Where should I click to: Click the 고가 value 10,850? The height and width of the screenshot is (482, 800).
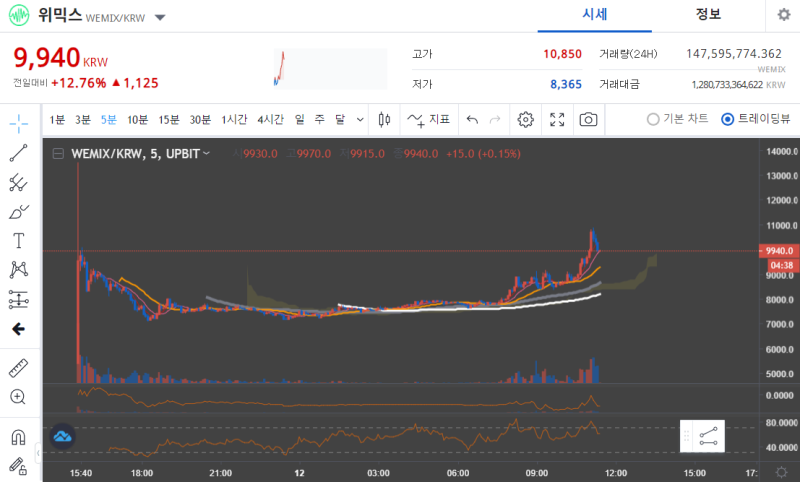pos(562,54)
